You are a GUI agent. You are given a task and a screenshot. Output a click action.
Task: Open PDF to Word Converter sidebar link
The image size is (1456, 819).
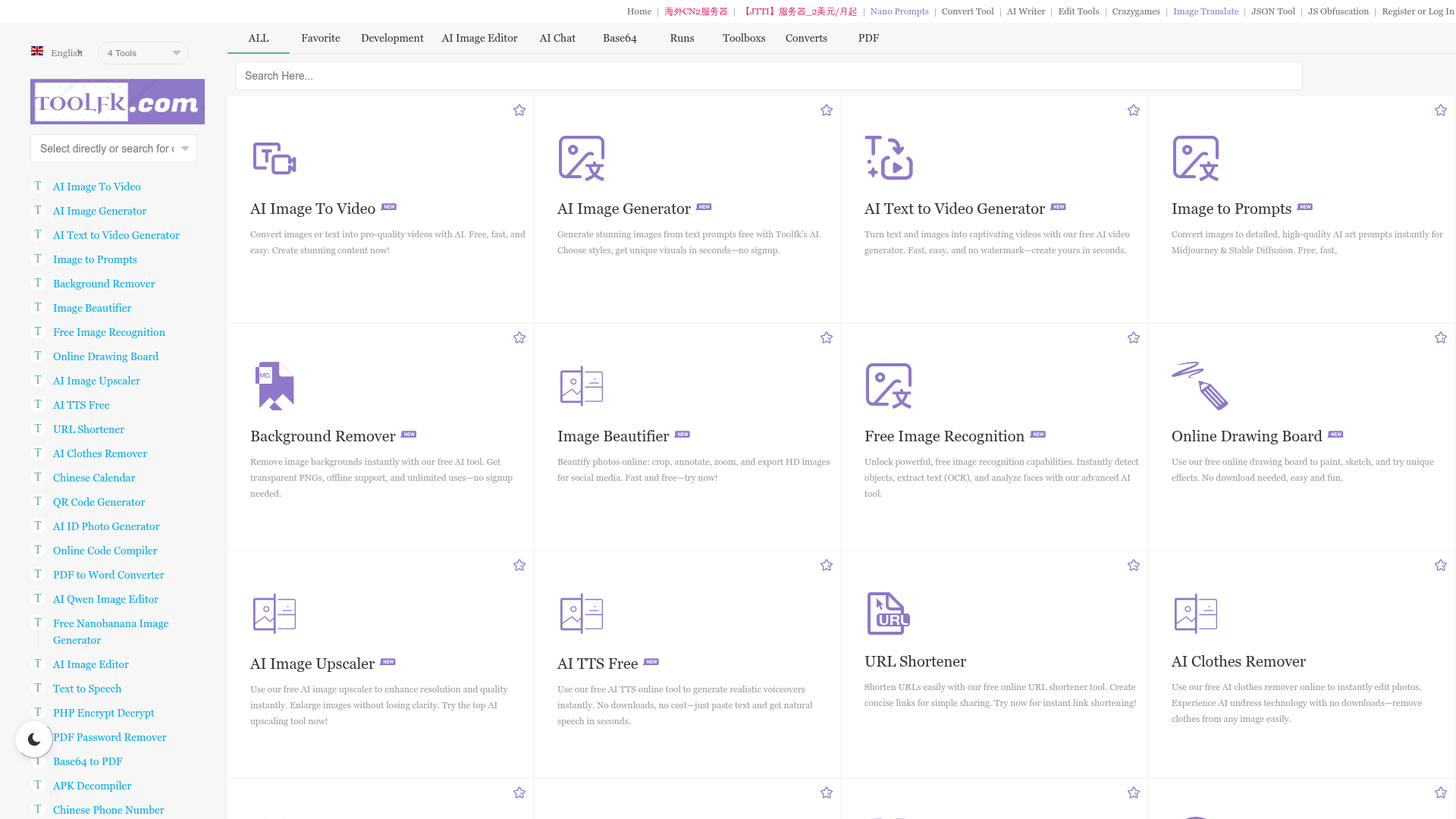[x=108, y=575]
